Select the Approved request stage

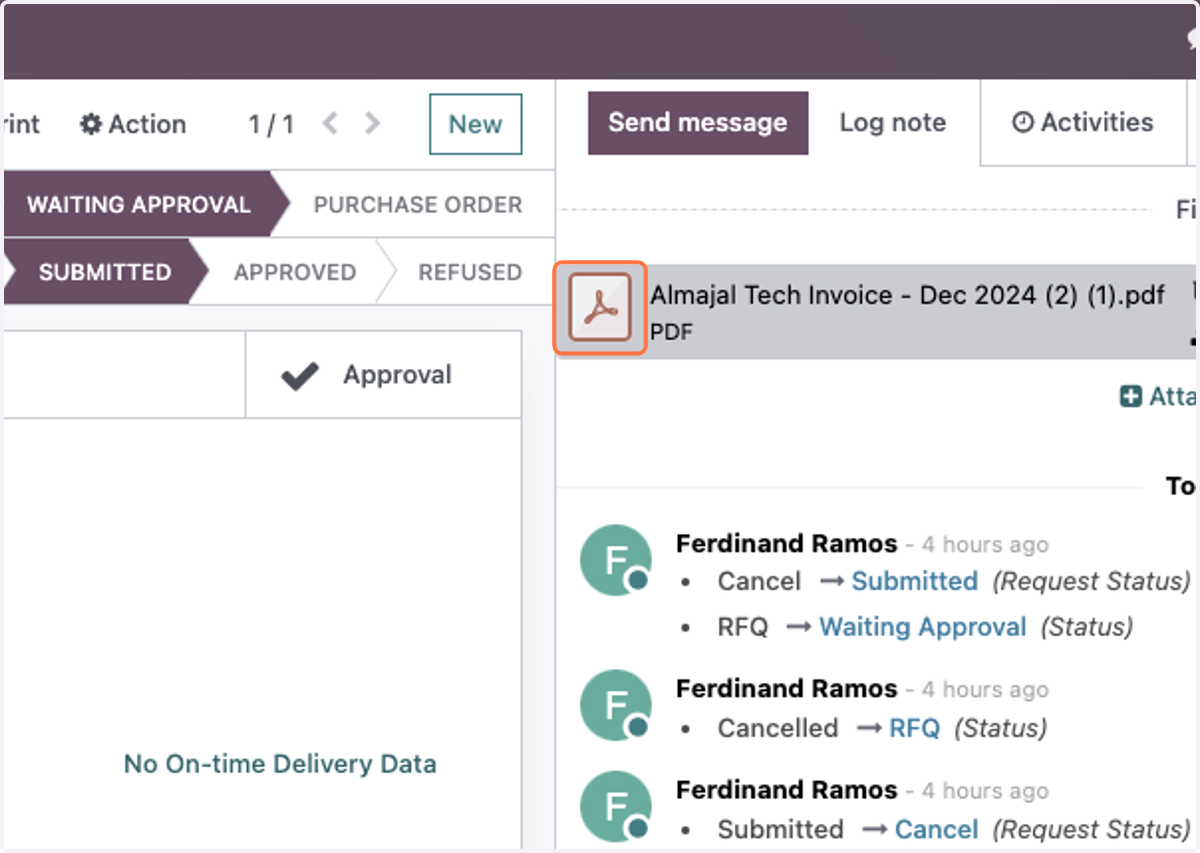point(295,272)
